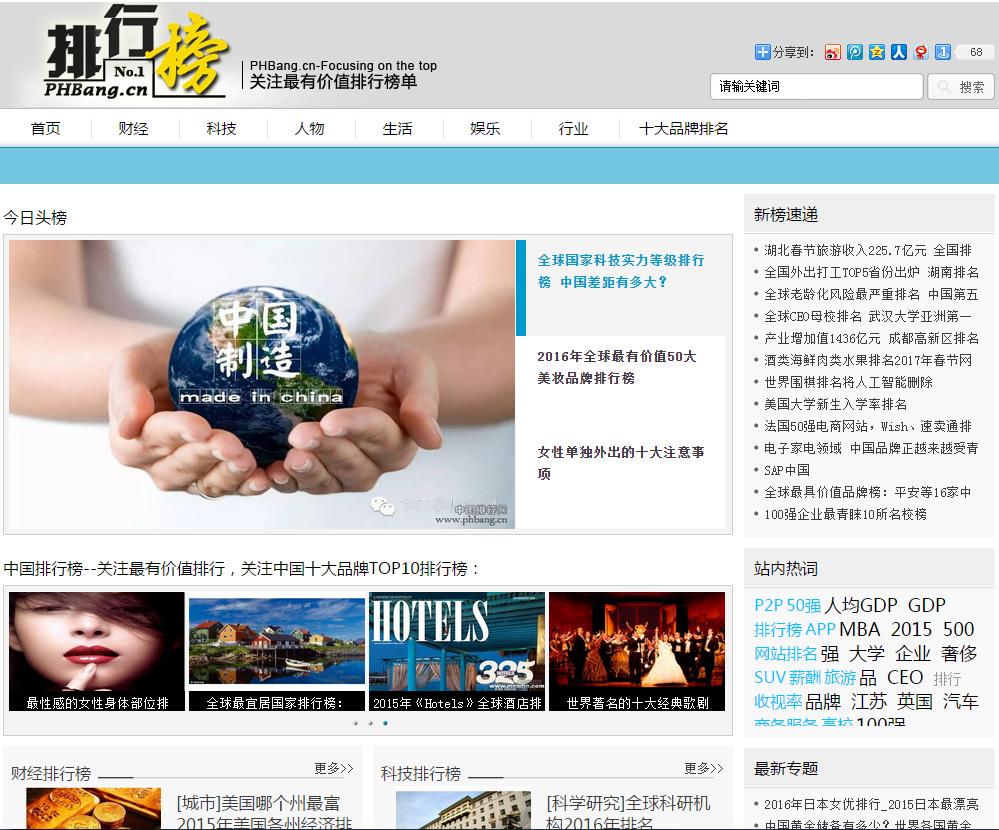
Task: Share to Qzone star icon
Action: tap(877, 52)
